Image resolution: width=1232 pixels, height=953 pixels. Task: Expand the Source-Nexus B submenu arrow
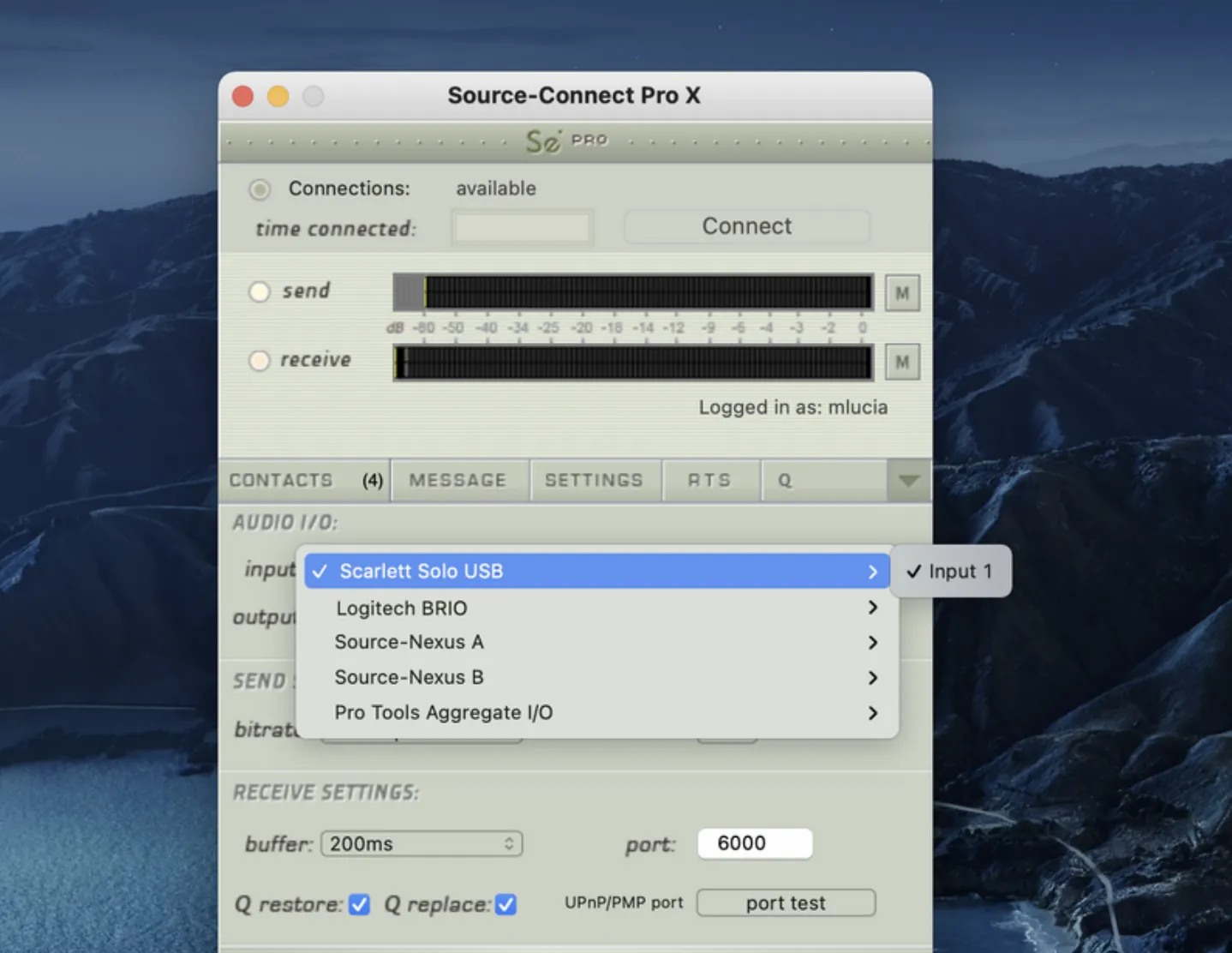click(872, 678)
